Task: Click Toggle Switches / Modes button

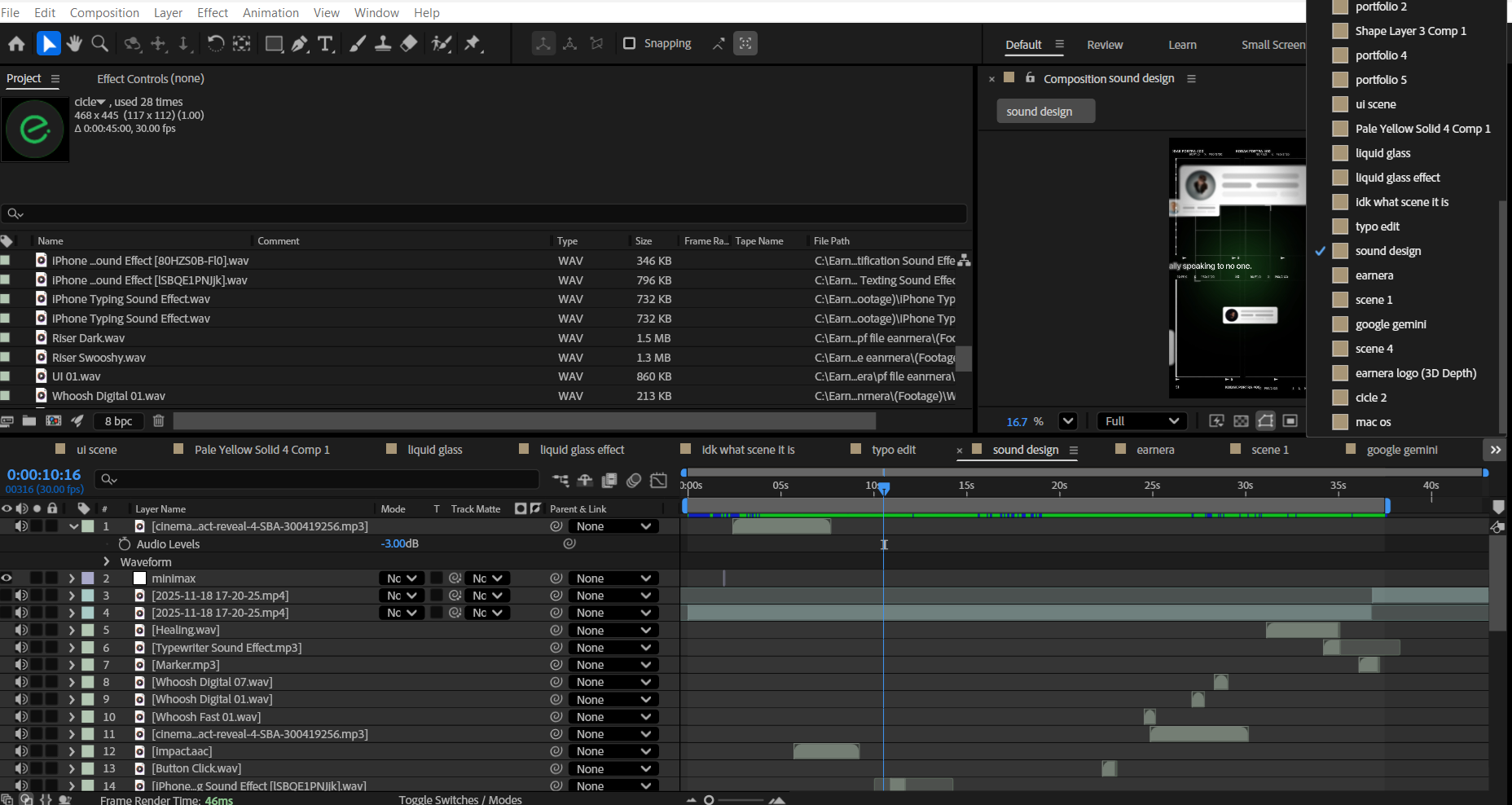Action: (460, 799)
